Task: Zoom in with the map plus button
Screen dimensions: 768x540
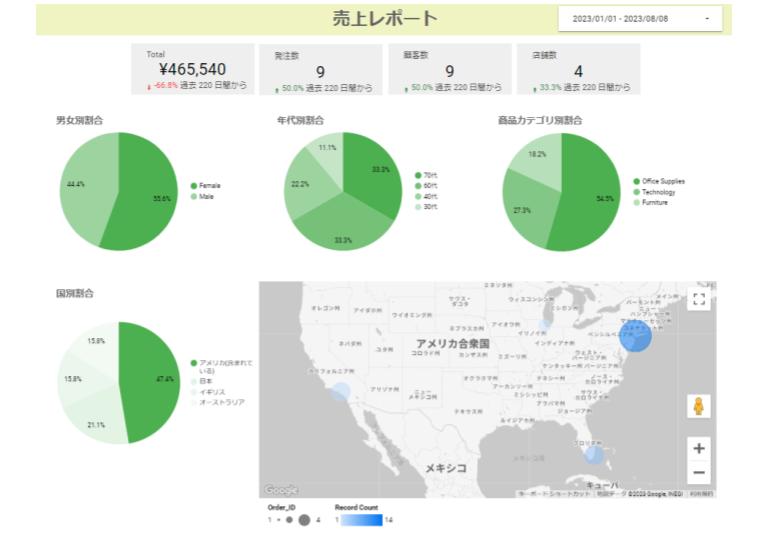Action: pos(699,448)
